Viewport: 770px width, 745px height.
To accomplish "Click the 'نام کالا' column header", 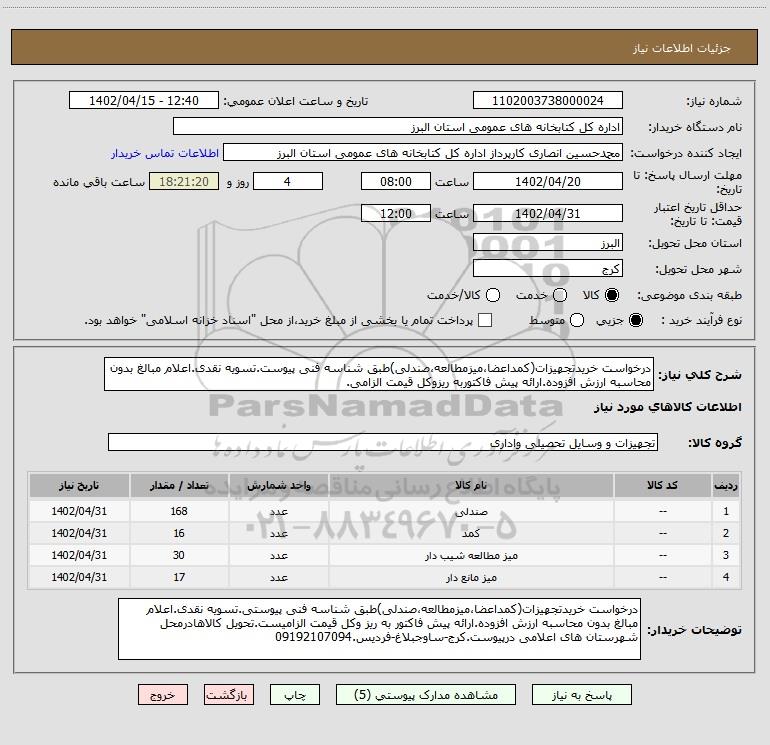I will (471, 485).
